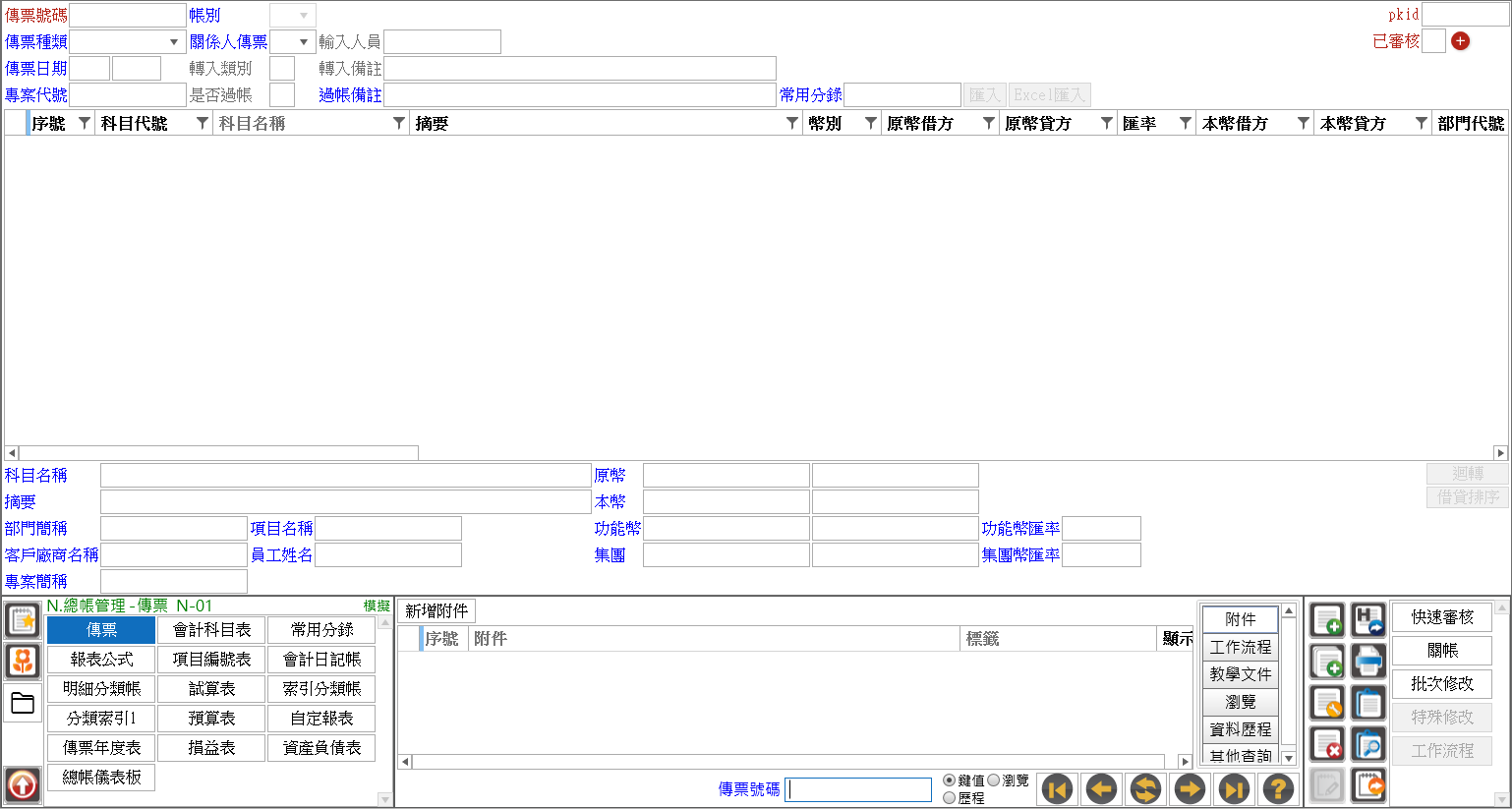1512x809 pixels.
Task: Click the 傳票號碼 input at top
Action: tap(128, 15)
